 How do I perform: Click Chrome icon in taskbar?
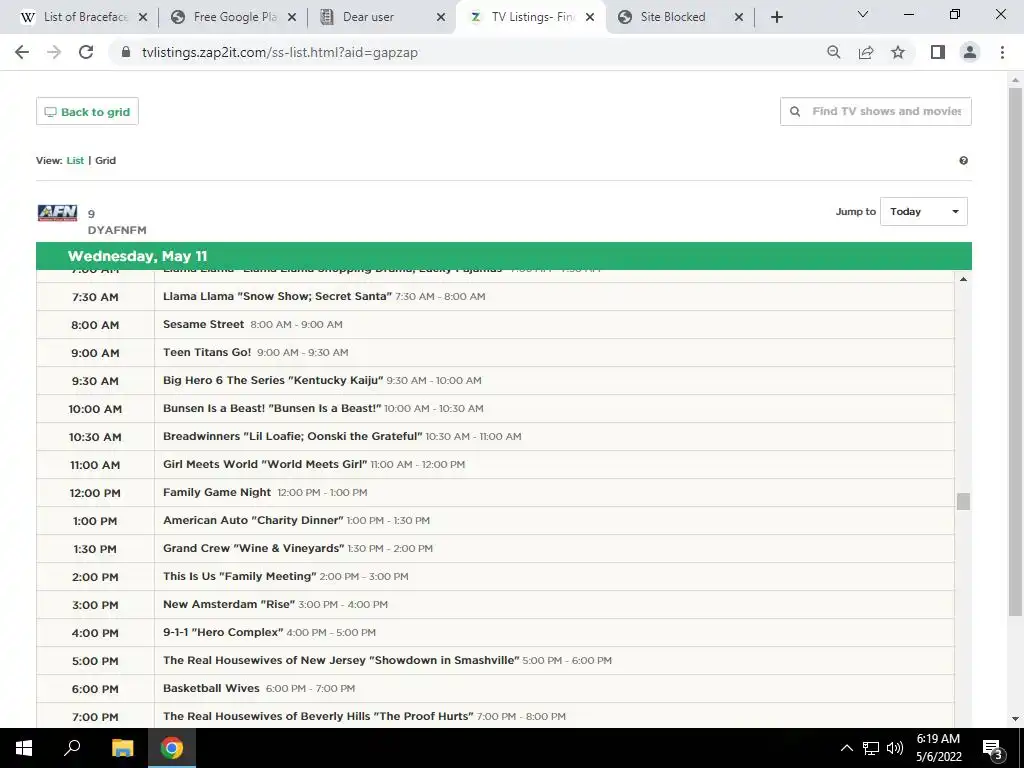click(172, 748)
